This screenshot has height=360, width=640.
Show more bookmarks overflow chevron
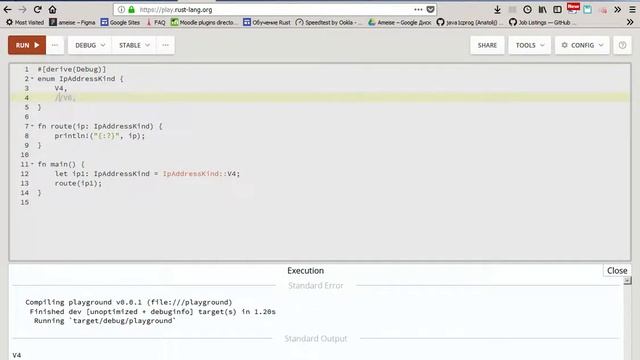(x=630, y=22)
